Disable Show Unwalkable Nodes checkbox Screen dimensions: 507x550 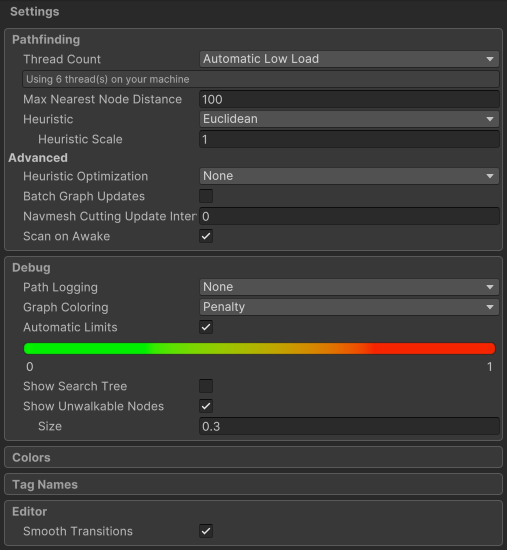206,406
